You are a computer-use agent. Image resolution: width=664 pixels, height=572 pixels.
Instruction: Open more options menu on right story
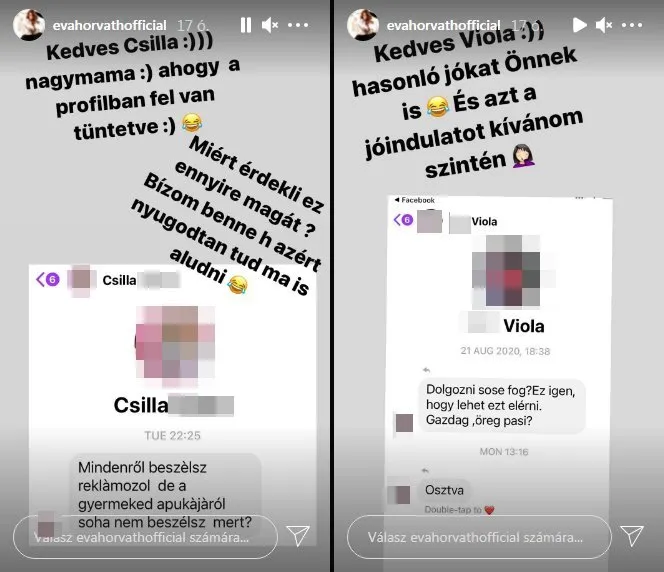pyautogui.click(x=632, y=25)
